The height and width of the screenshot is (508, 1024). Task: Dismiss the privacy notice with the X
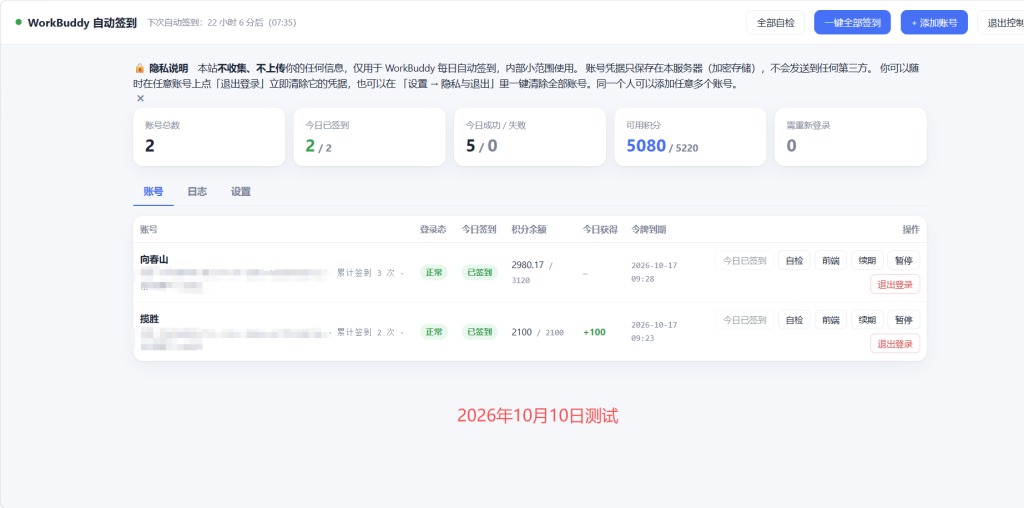click(140, 98)
